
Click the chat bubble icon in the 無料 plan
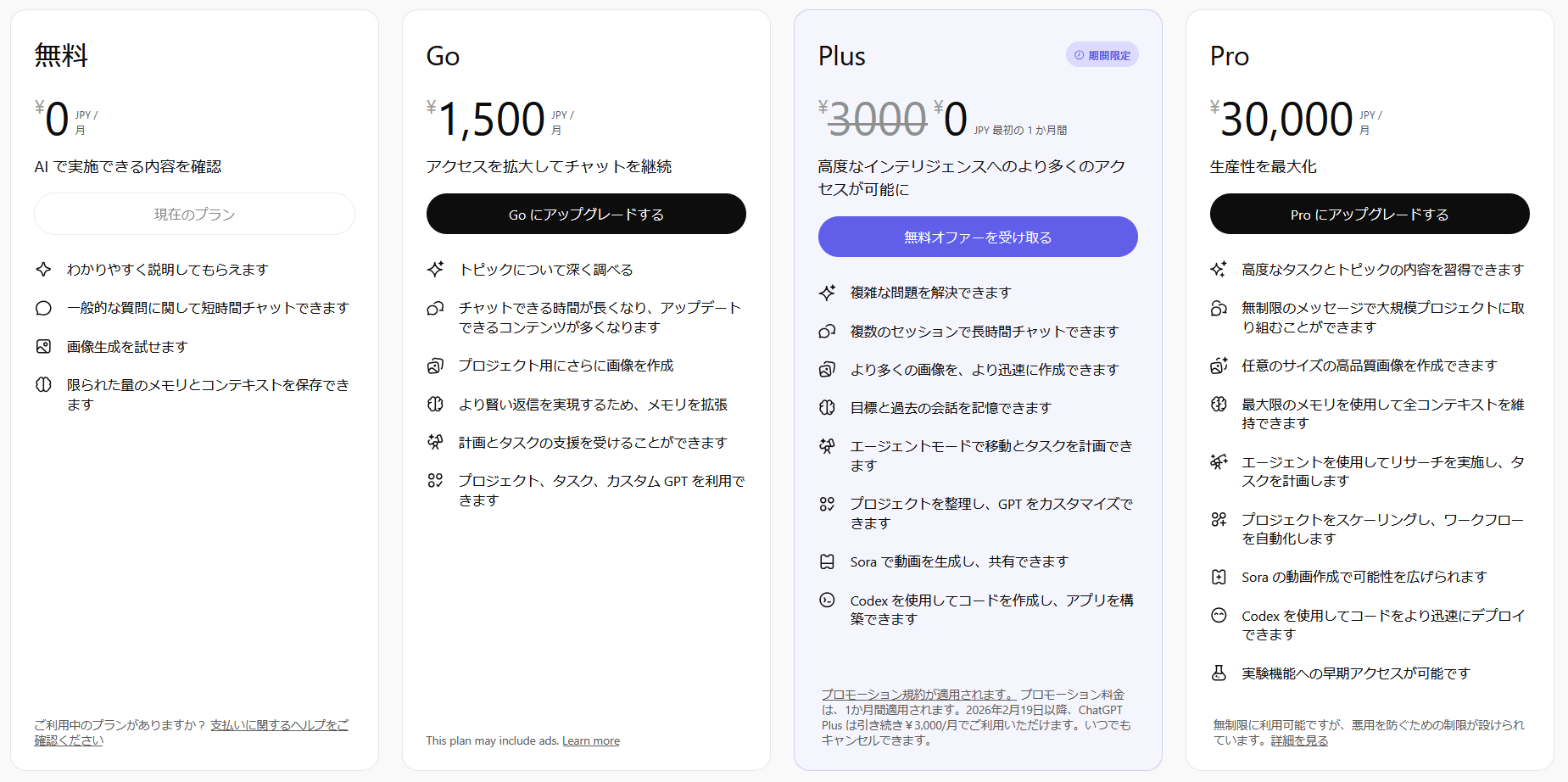pyautogui.click(x=44, y=308)
